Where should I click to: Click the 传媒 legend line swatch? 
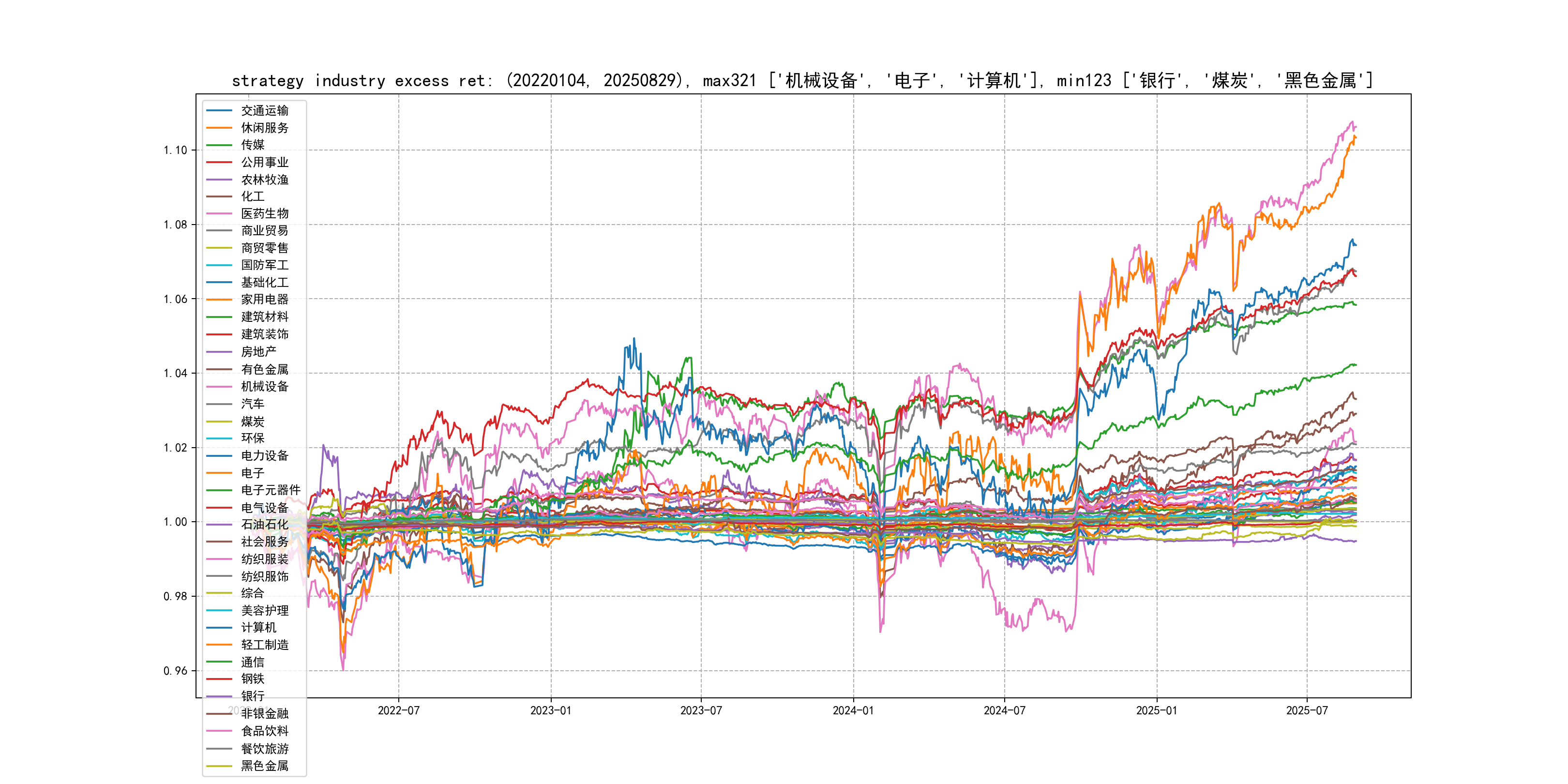pos(219,145)
